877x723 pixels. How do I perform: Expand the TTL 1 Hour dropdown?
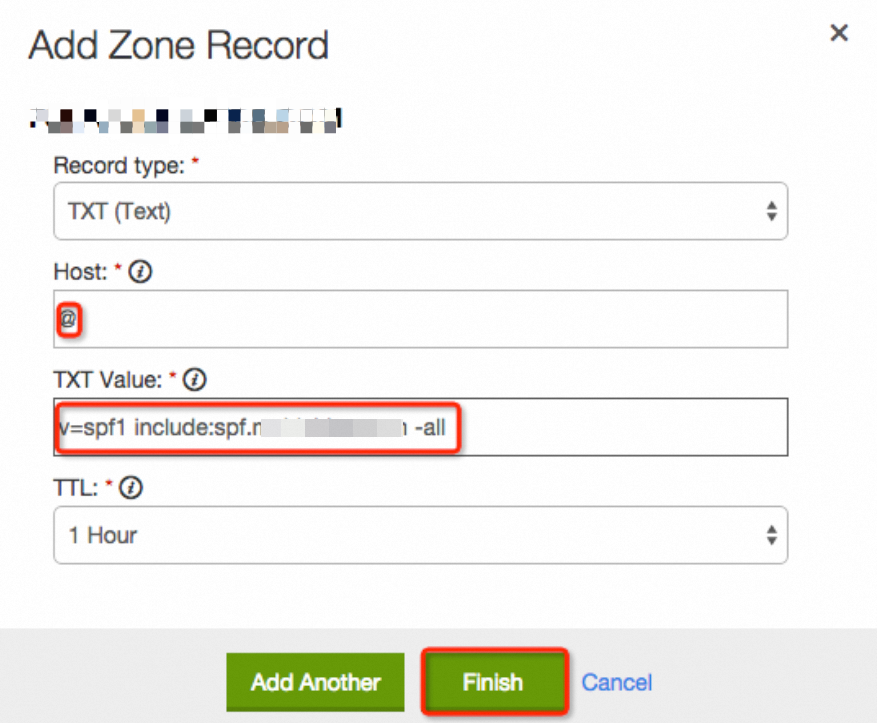pyautogui.click(x=420, y=535)
